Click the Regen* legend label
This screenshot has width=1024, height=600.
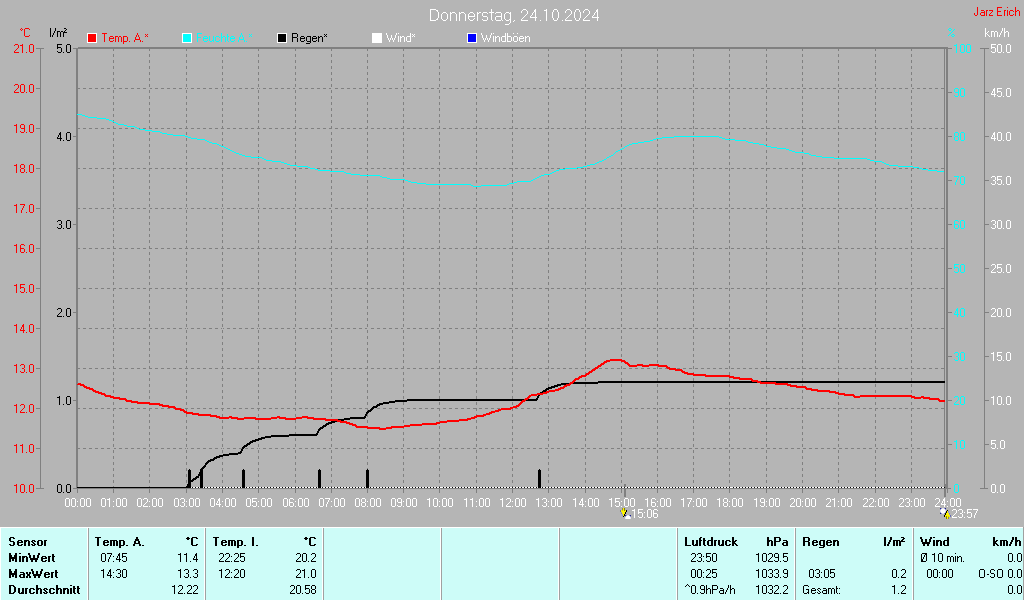pyautogui.click(x=309, y=38)
